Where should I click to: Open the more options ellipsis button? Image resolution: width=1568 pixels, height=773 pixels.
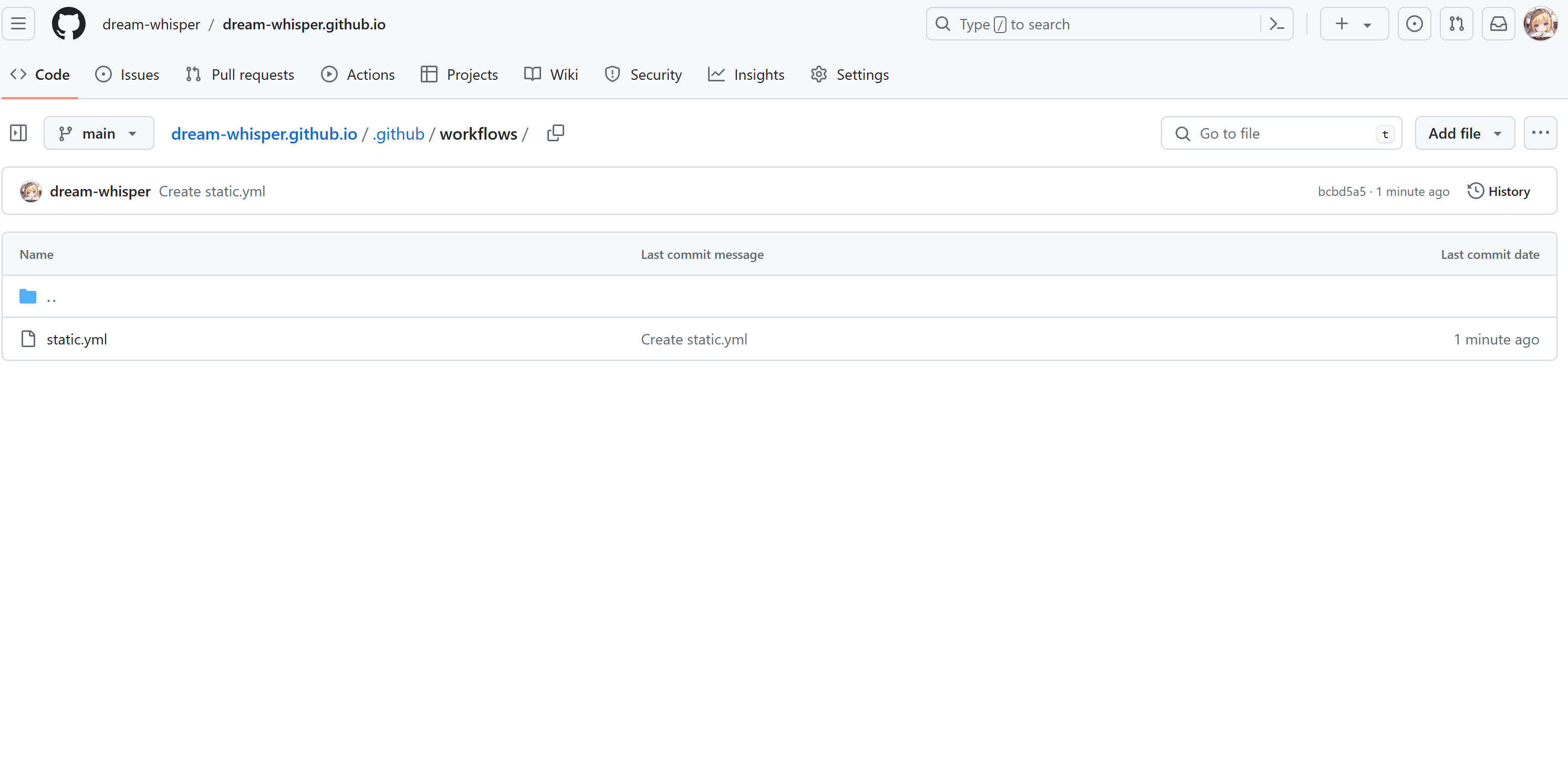[1540, 133]
